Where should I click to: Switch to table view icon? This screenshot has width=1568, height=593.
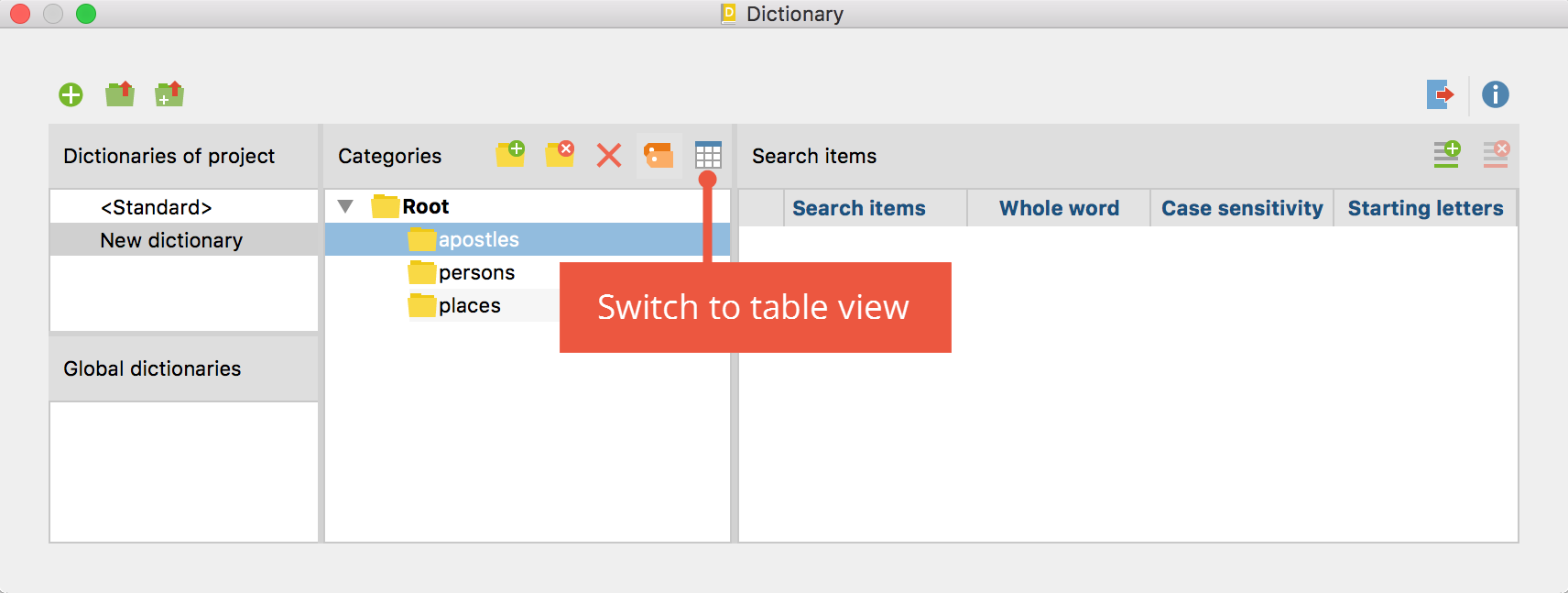click(x=708, y=155)
